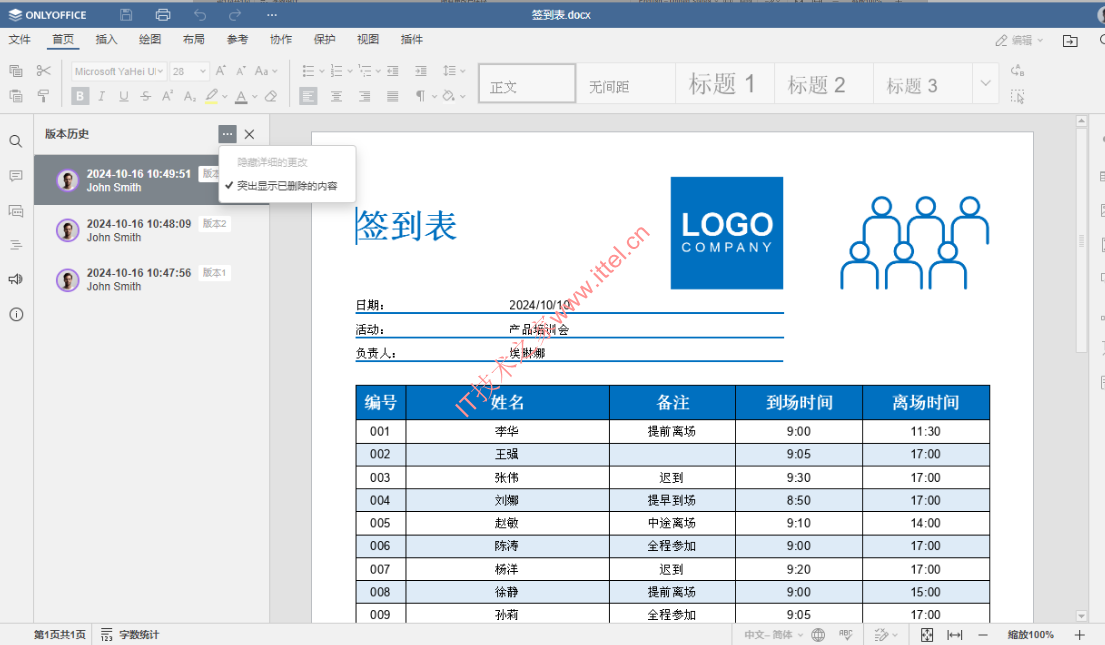The height and width of the screenshot is (645, 1105).
Task: Open the 编辑 mode dropdown button
Action: [1019, 40]
